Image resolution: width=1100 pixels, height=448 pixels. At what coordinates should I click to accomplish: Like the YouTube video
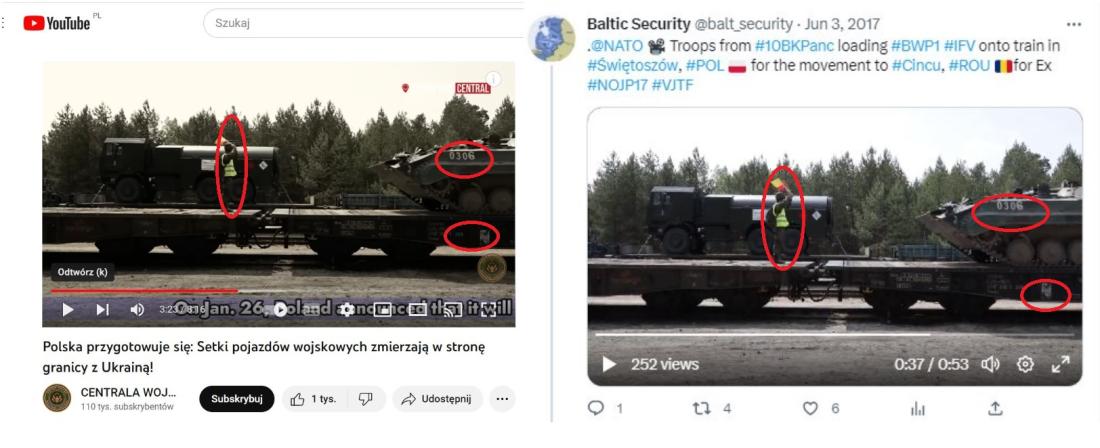pyautogui.click(x=315, y=399)
